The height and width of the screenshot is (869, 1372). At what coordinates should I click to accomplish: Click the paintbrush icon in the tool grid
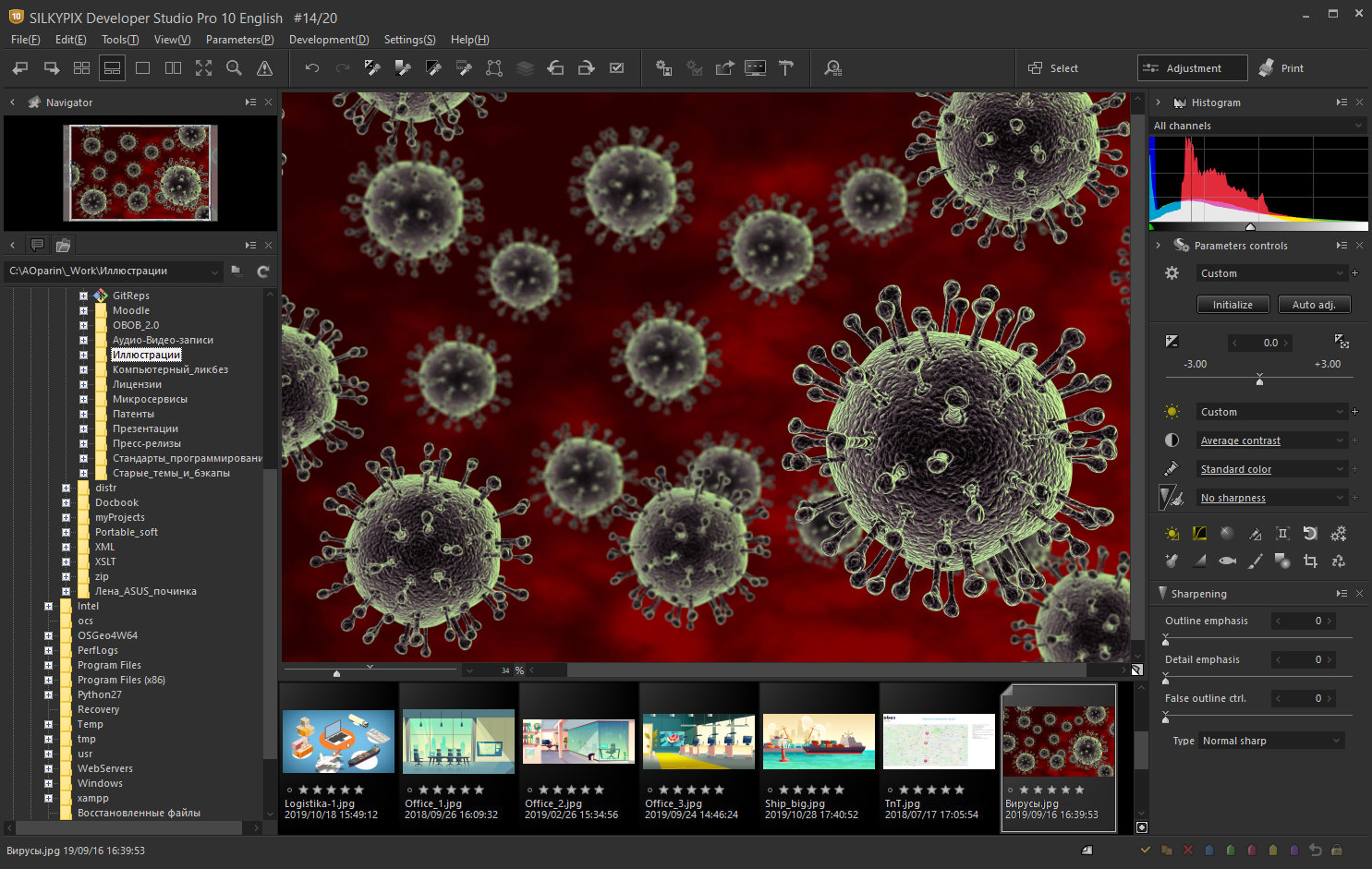tap(1255, 561)
